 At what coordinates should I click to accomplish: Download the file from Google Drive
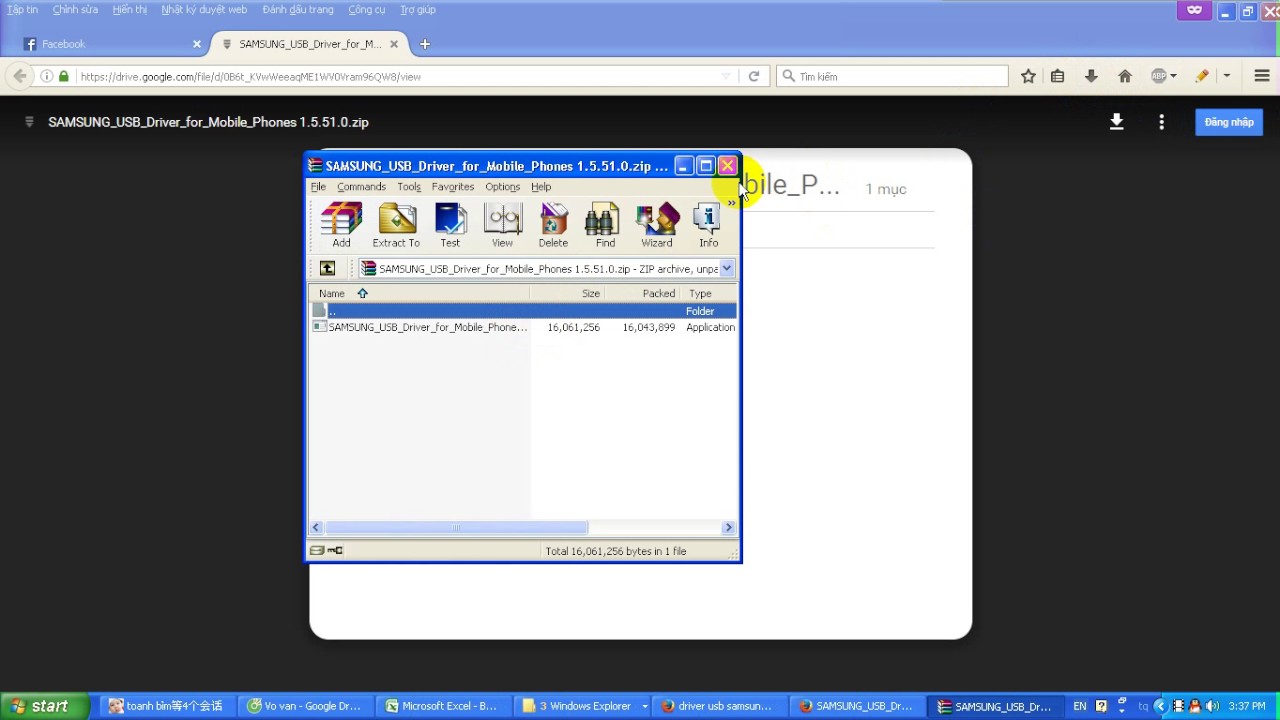tap(1117, 122)
